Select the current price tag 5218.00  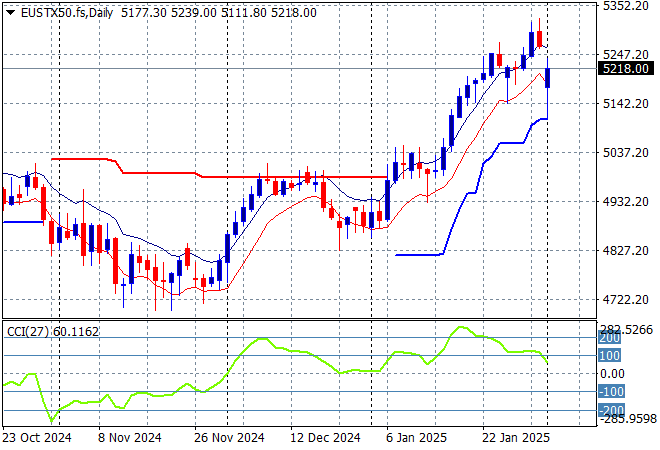tap(626, 69)
